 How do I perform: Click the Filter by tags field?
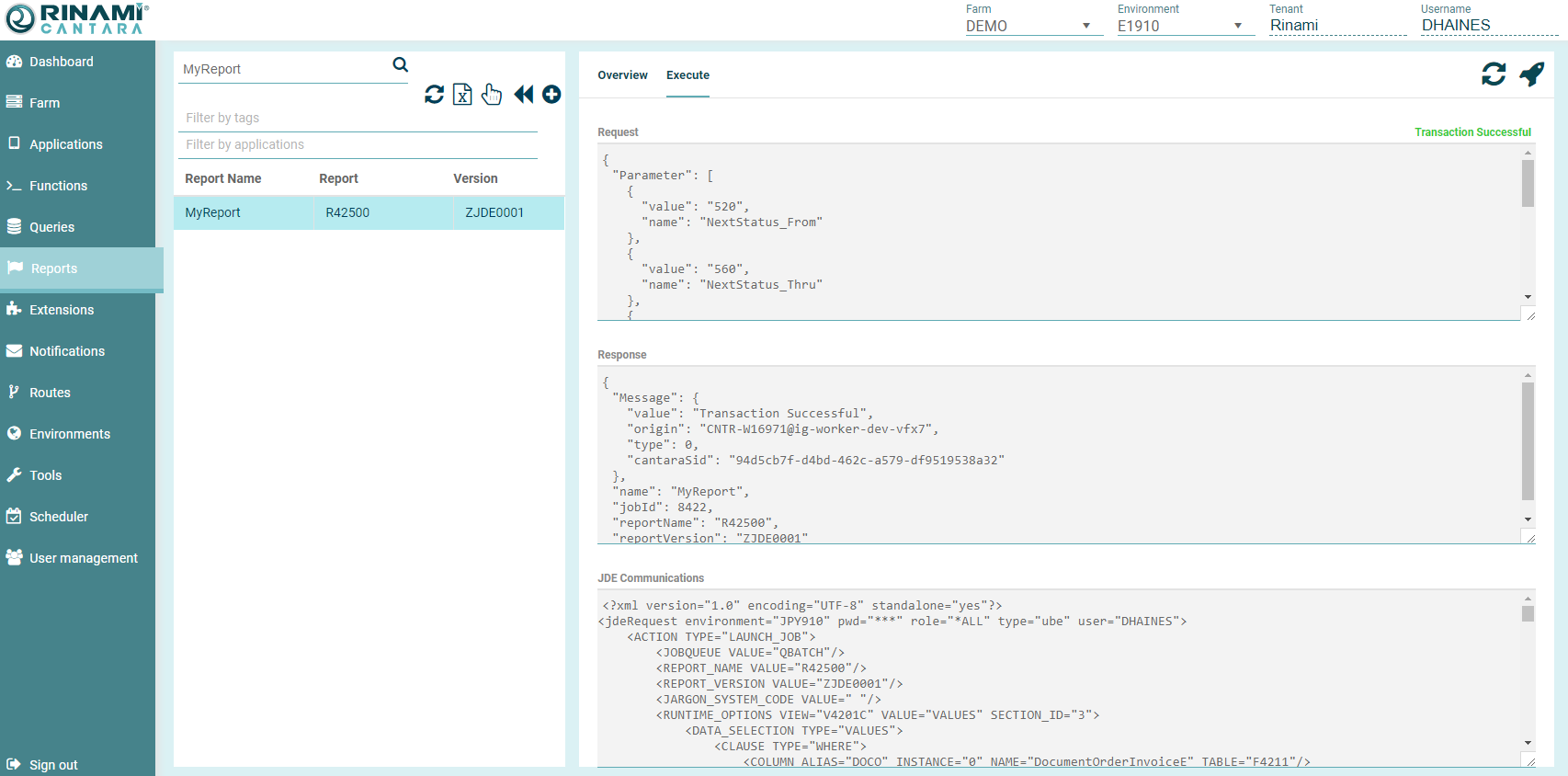(x=358, y=118)
